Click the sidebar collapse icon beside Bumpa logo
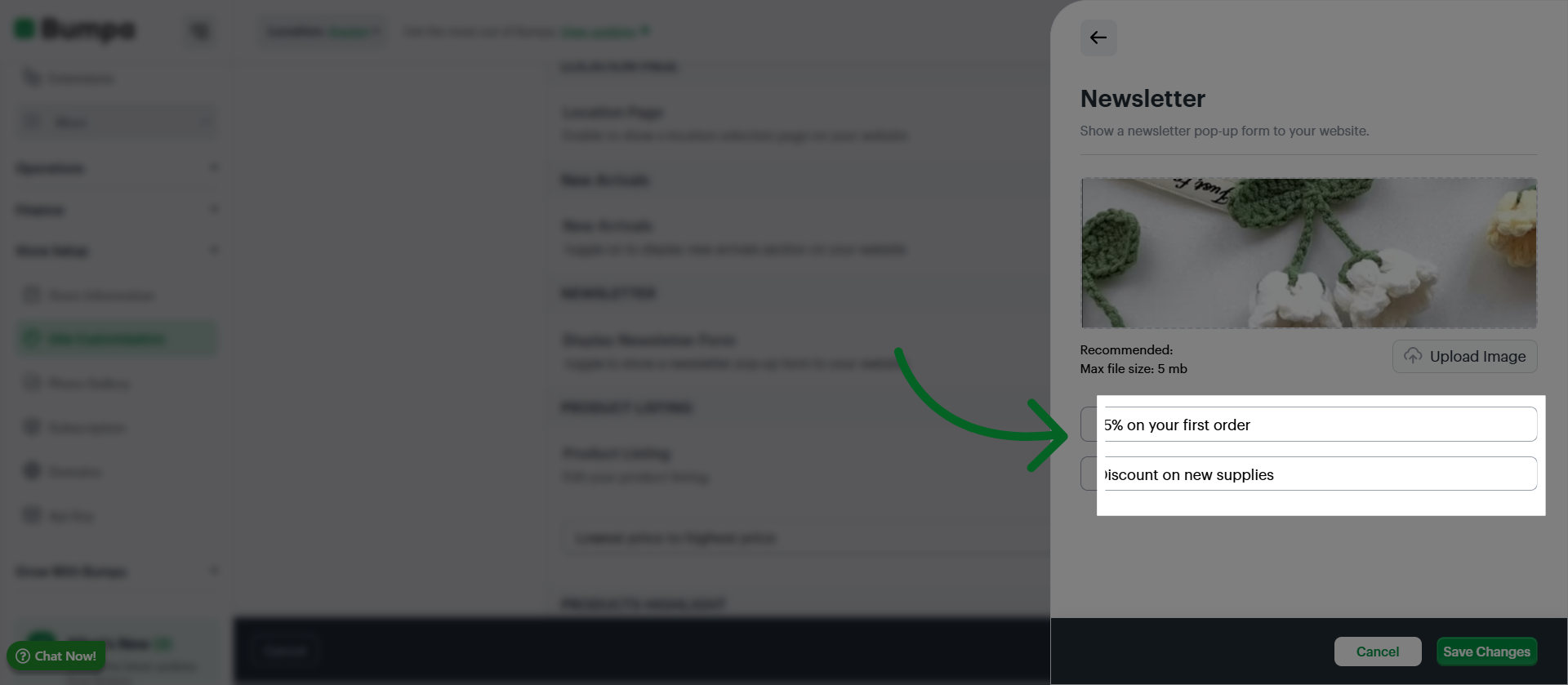The image size is (1568, 685). 200,31
